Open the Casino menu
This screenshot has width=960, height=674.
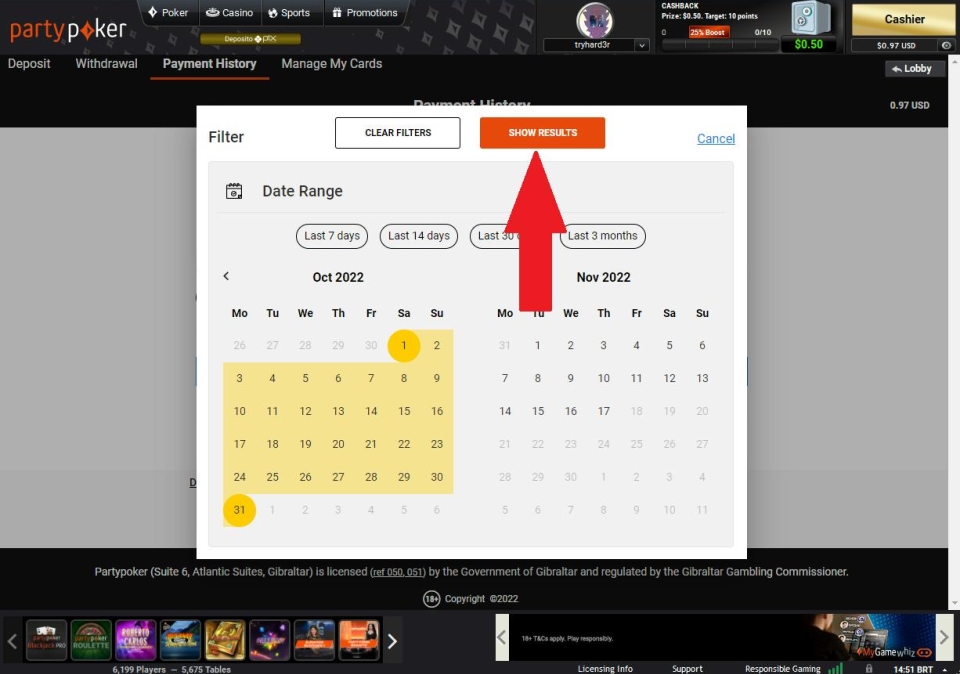point(228,13)
